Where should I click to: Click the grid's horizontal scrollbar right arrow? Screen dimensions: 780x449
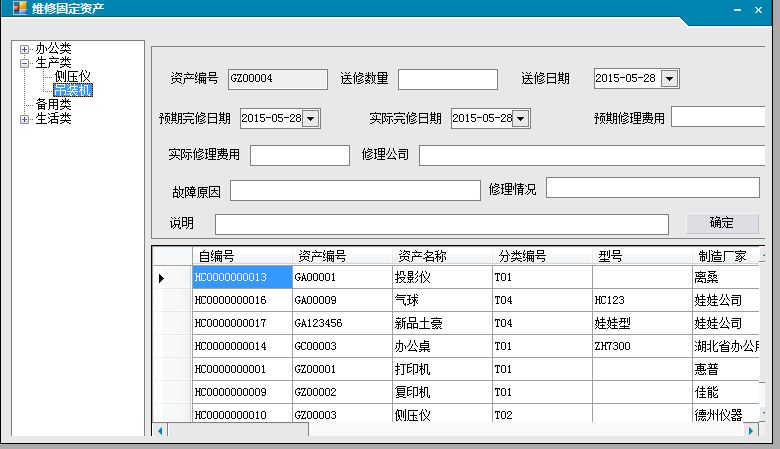click(751, 430)
